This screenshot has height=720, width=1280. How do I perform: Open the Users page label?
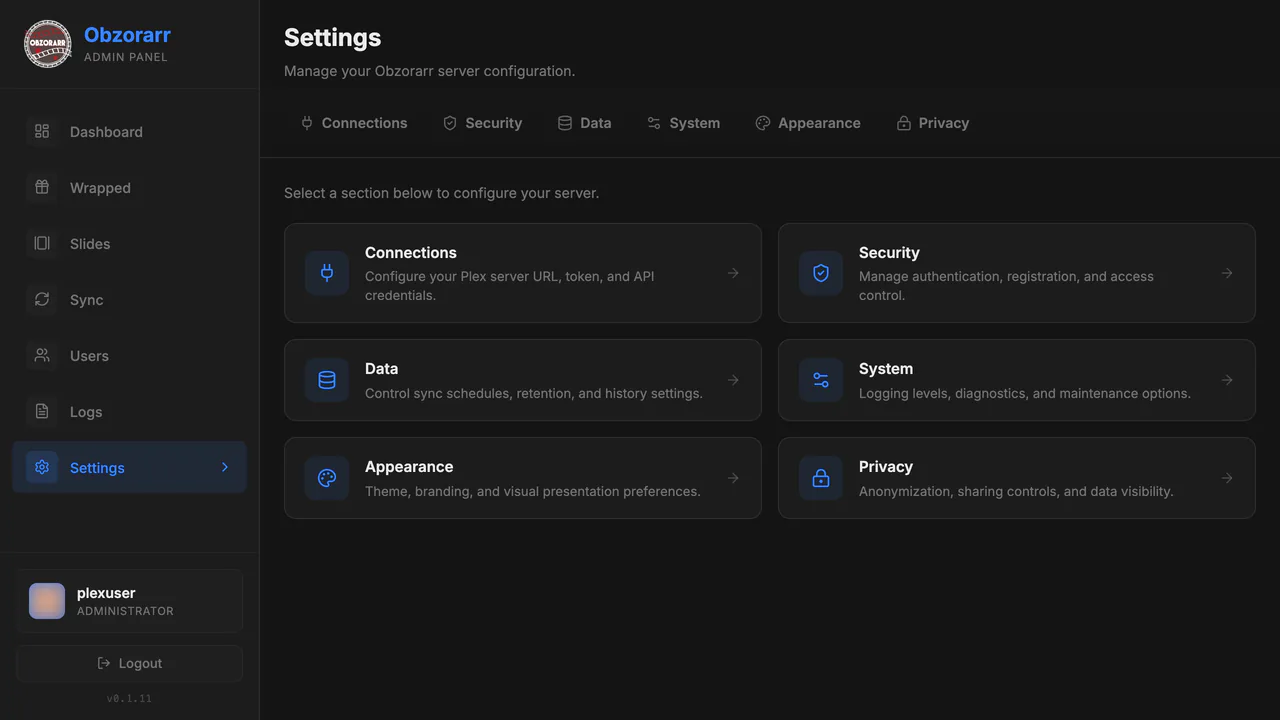89,355
